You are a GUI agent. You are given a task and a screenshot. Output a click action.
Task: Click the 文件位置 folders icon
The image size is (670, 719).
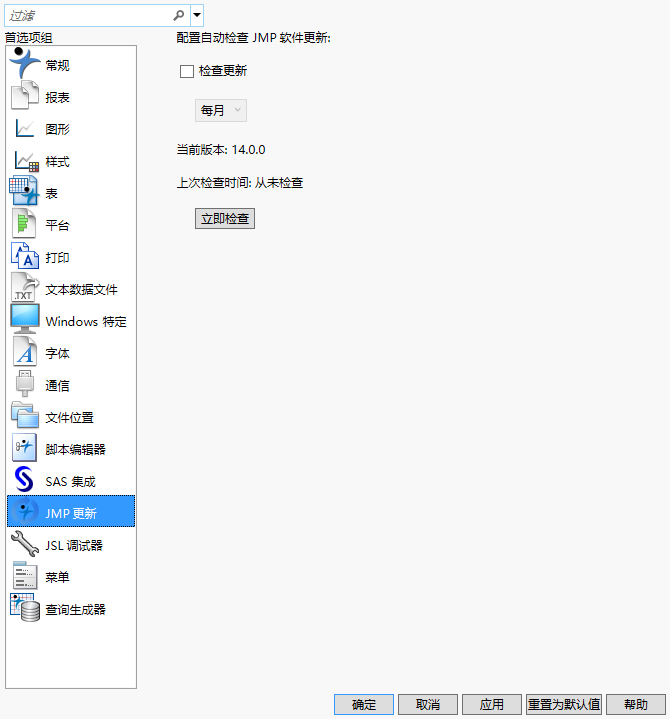click(x=25, y=415)
